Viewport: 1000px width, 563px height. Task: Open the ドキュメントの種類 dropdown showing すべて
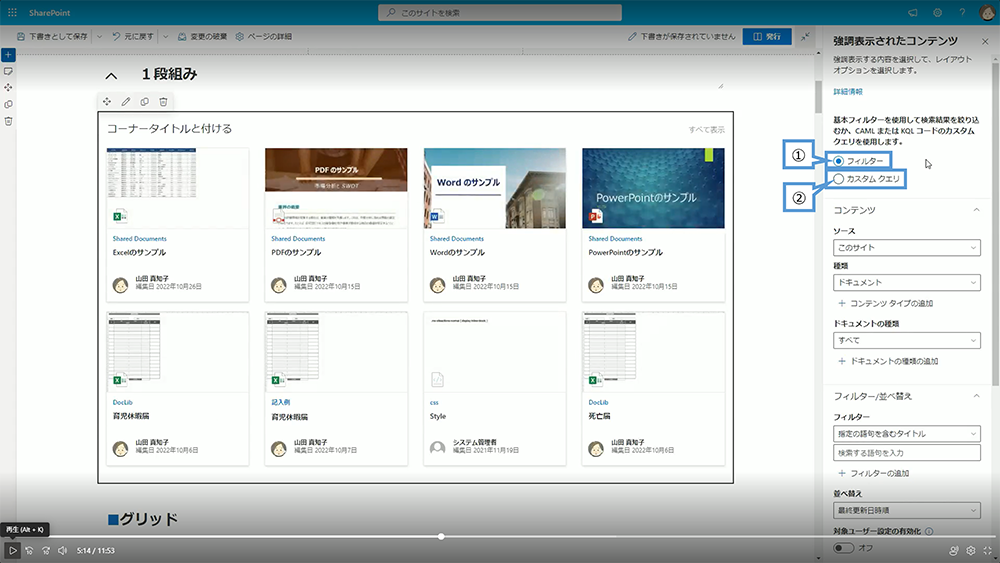(906, 340)
